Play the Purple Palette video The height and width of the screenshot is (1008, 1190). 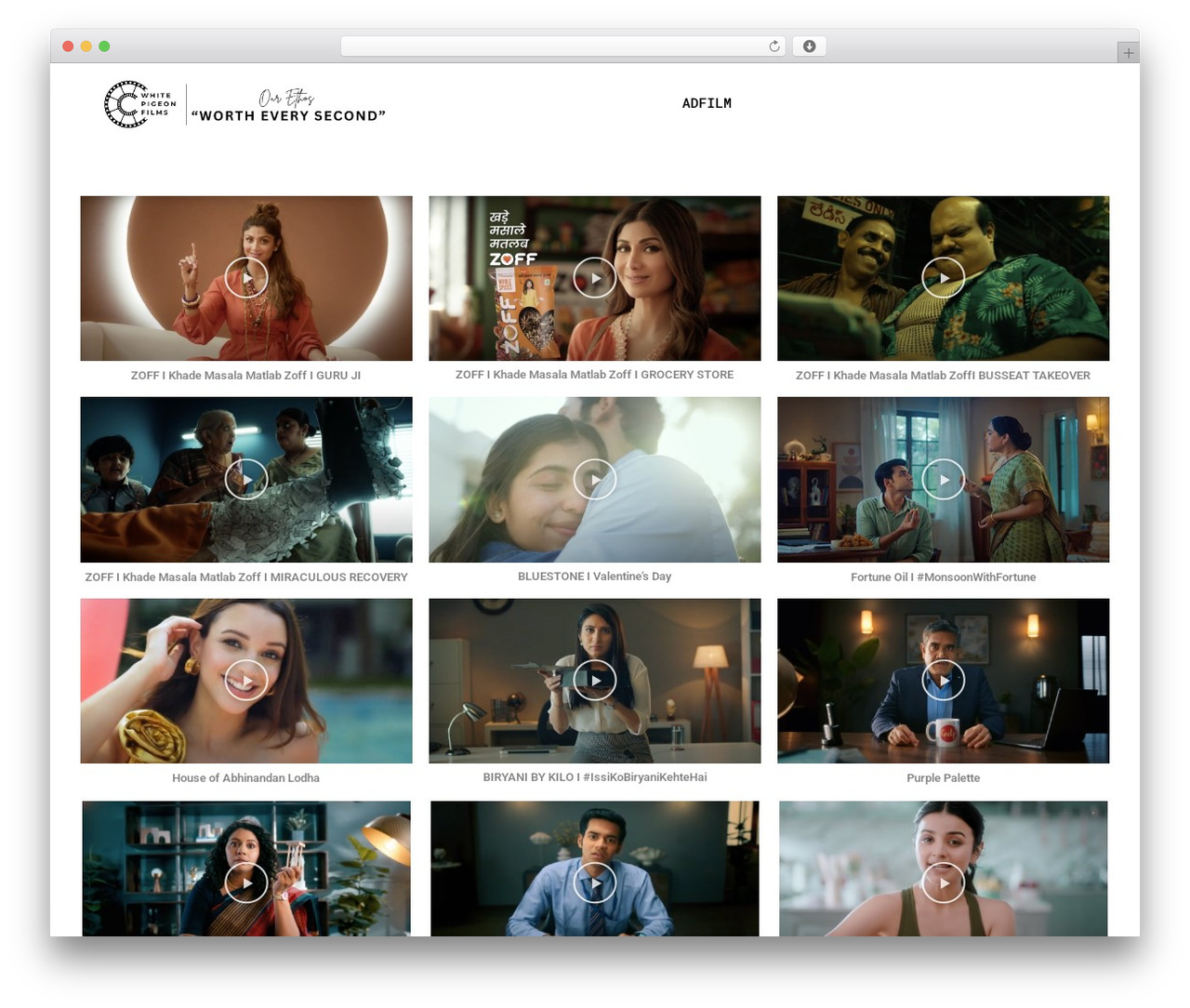point(944,681)
